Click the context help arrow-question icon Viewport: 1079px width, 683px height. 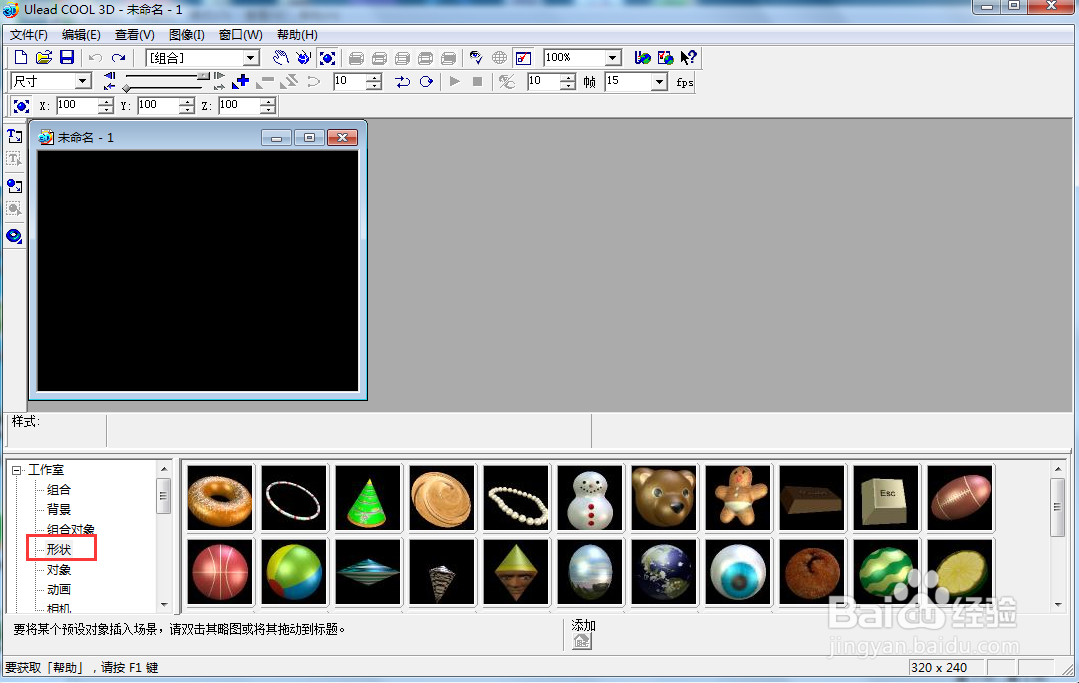coord(688,58)
